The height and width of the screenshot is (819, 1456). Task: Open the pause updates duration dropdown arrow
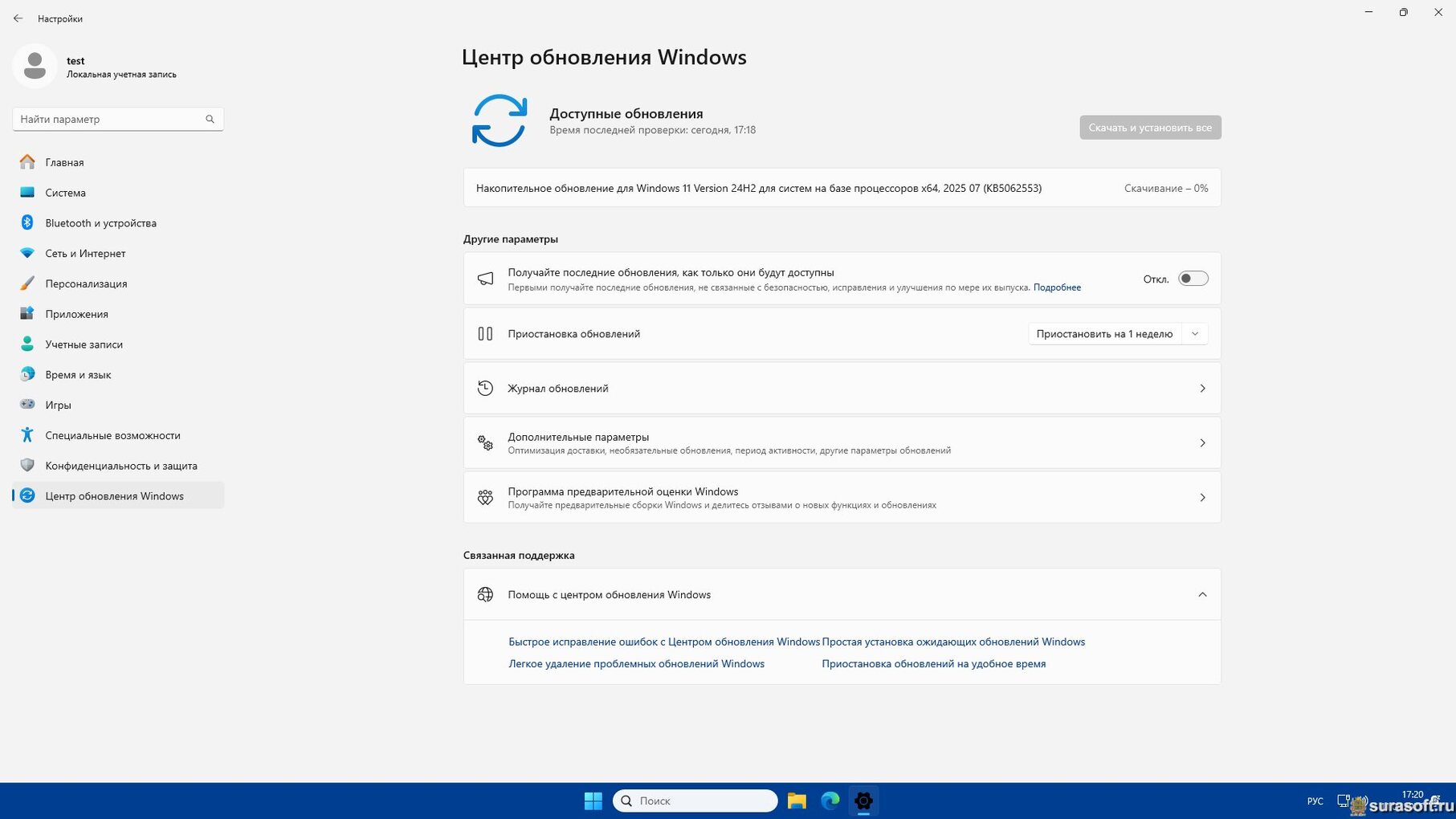click(x=1195, y=334)
